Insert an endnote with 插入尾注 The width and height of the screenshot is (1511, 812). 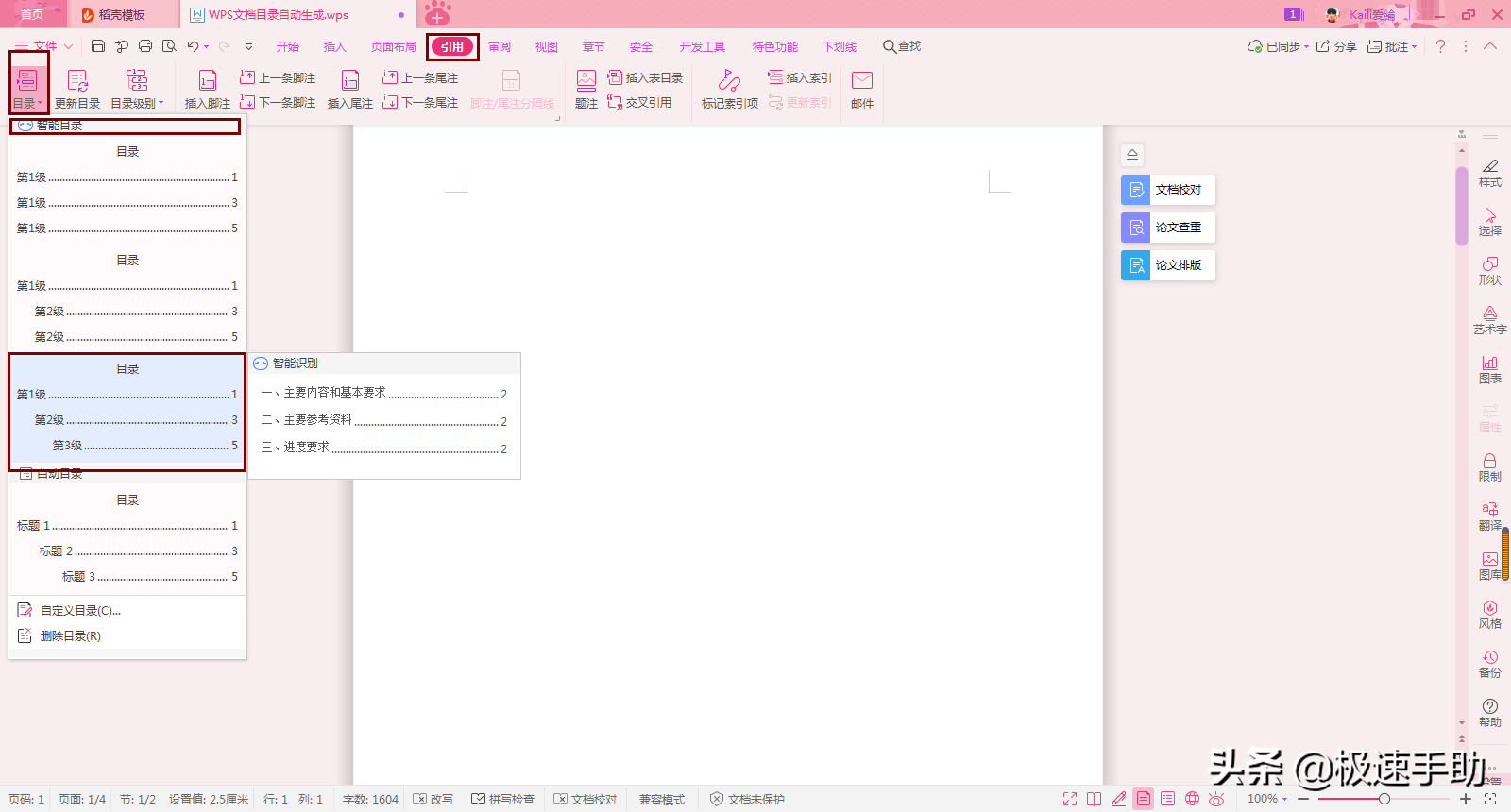pos(350,89)
